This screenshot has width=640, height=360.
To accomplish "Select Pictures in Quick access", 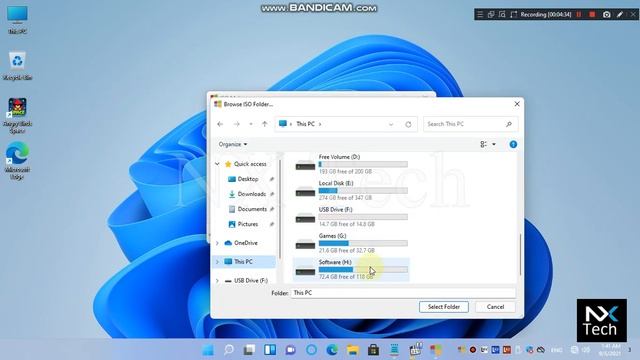I will point(248,224).
